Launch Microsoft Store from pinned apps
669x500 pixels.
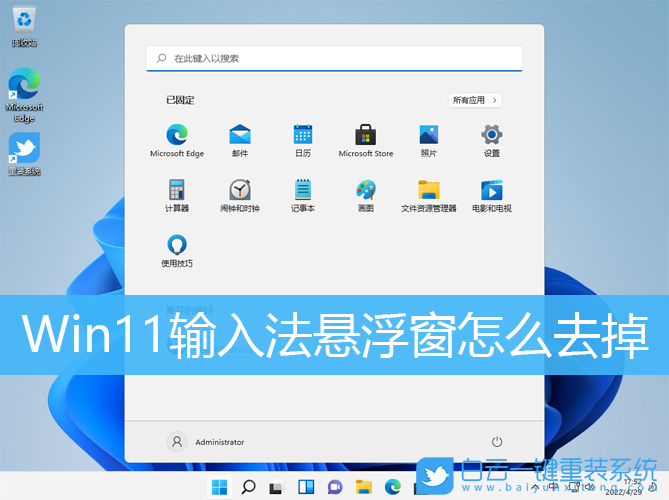tap(366, 140)
